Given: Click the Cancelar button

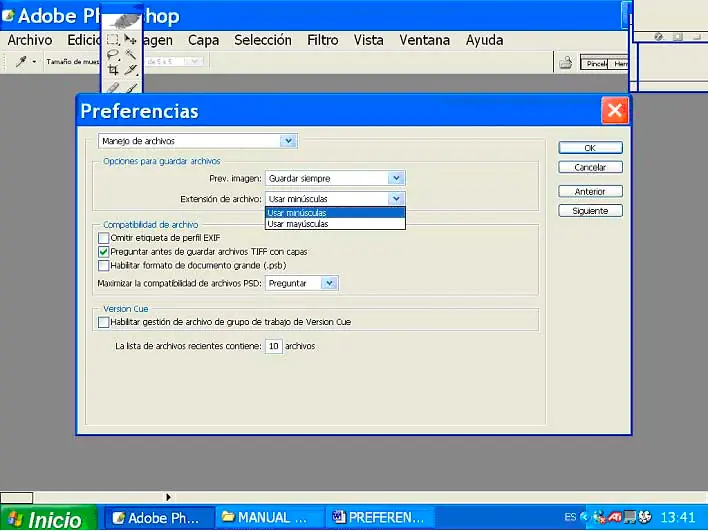Looking at the screenshot, I should (590, 167).
